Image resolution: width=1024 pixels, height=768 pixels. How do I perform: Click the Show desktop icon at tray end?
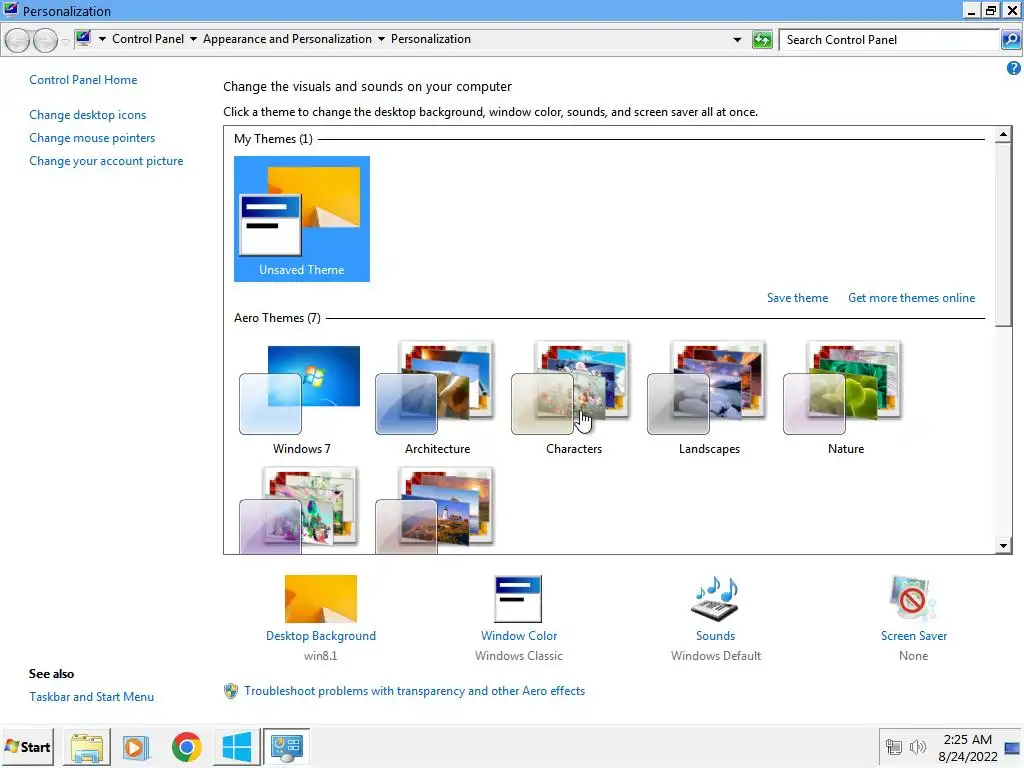[1013, 748]
